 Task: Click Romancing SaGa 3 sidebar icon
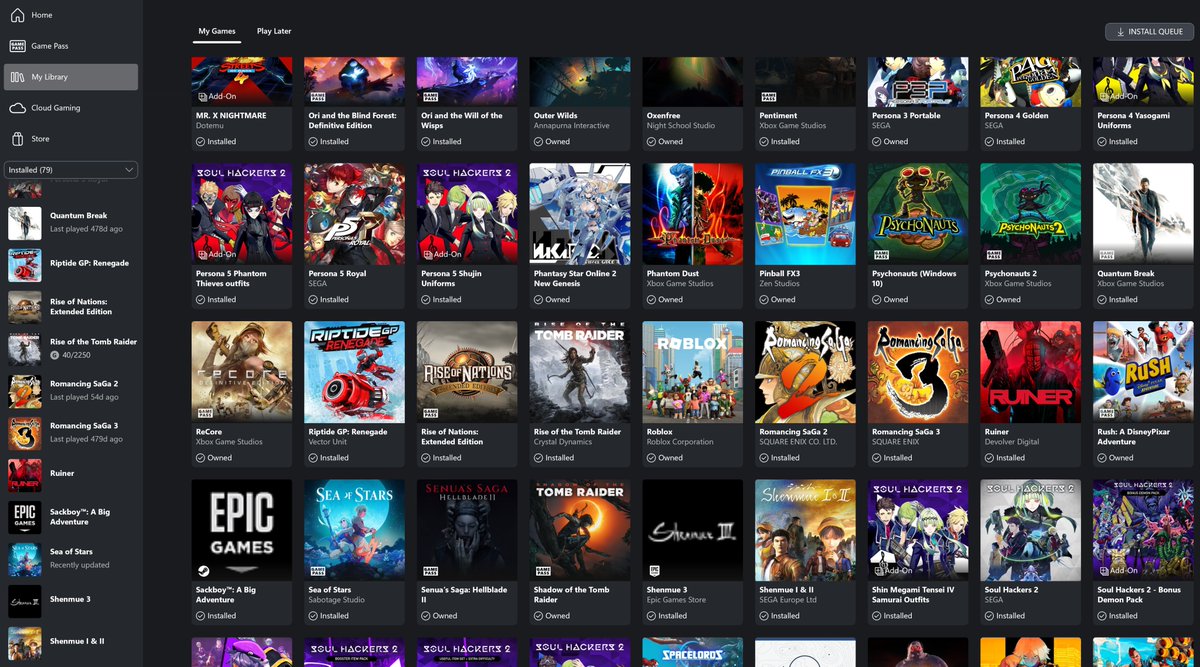(25, 433)
